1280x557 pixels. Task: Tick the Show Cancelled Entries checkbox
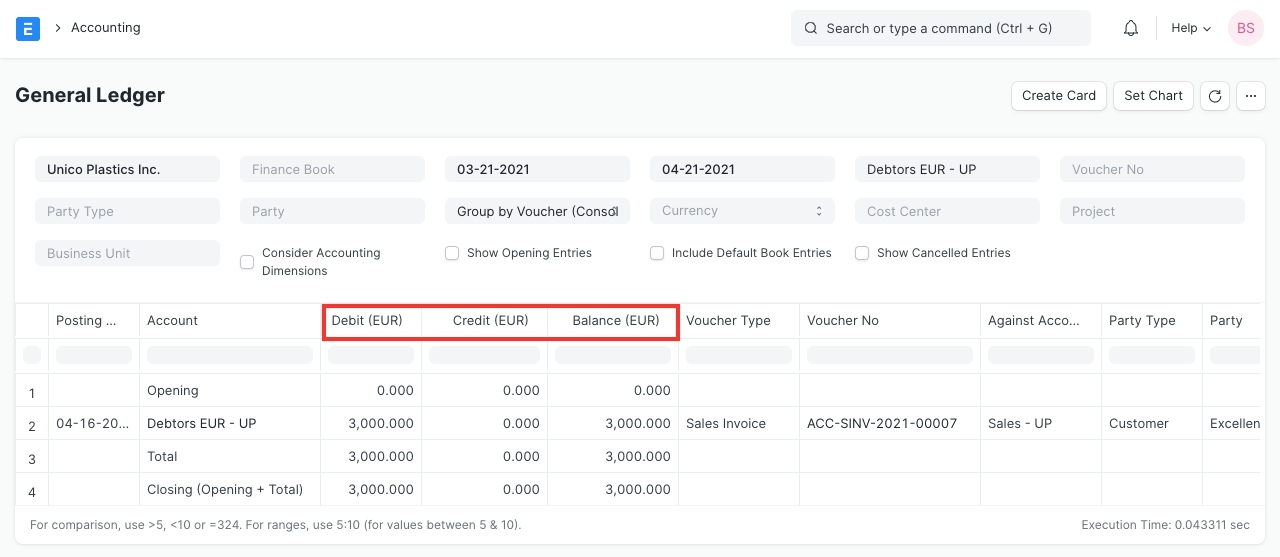[862, 253]
